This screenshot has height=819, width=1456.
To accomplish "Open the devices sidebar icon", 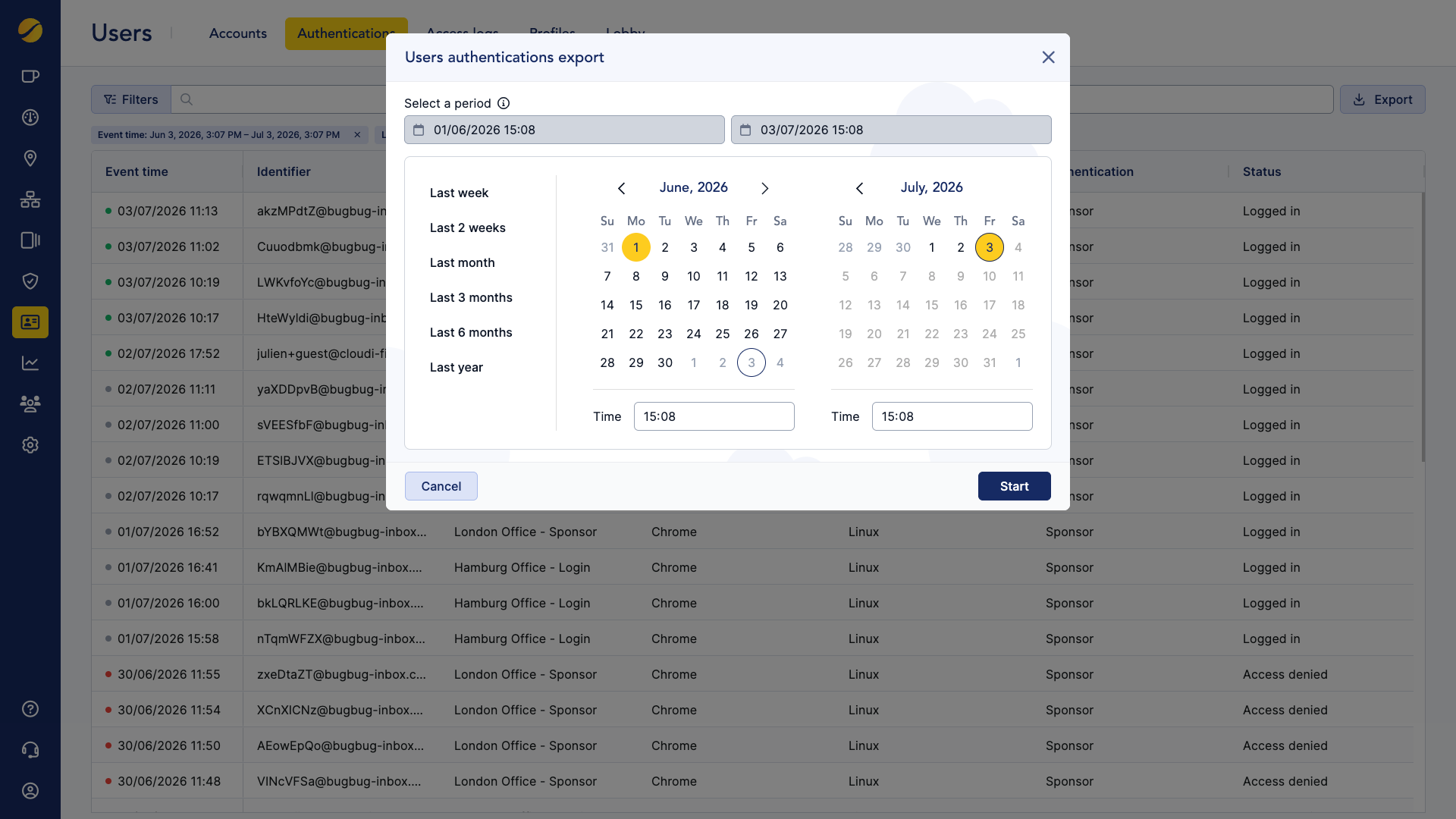I will click(30, 240).
